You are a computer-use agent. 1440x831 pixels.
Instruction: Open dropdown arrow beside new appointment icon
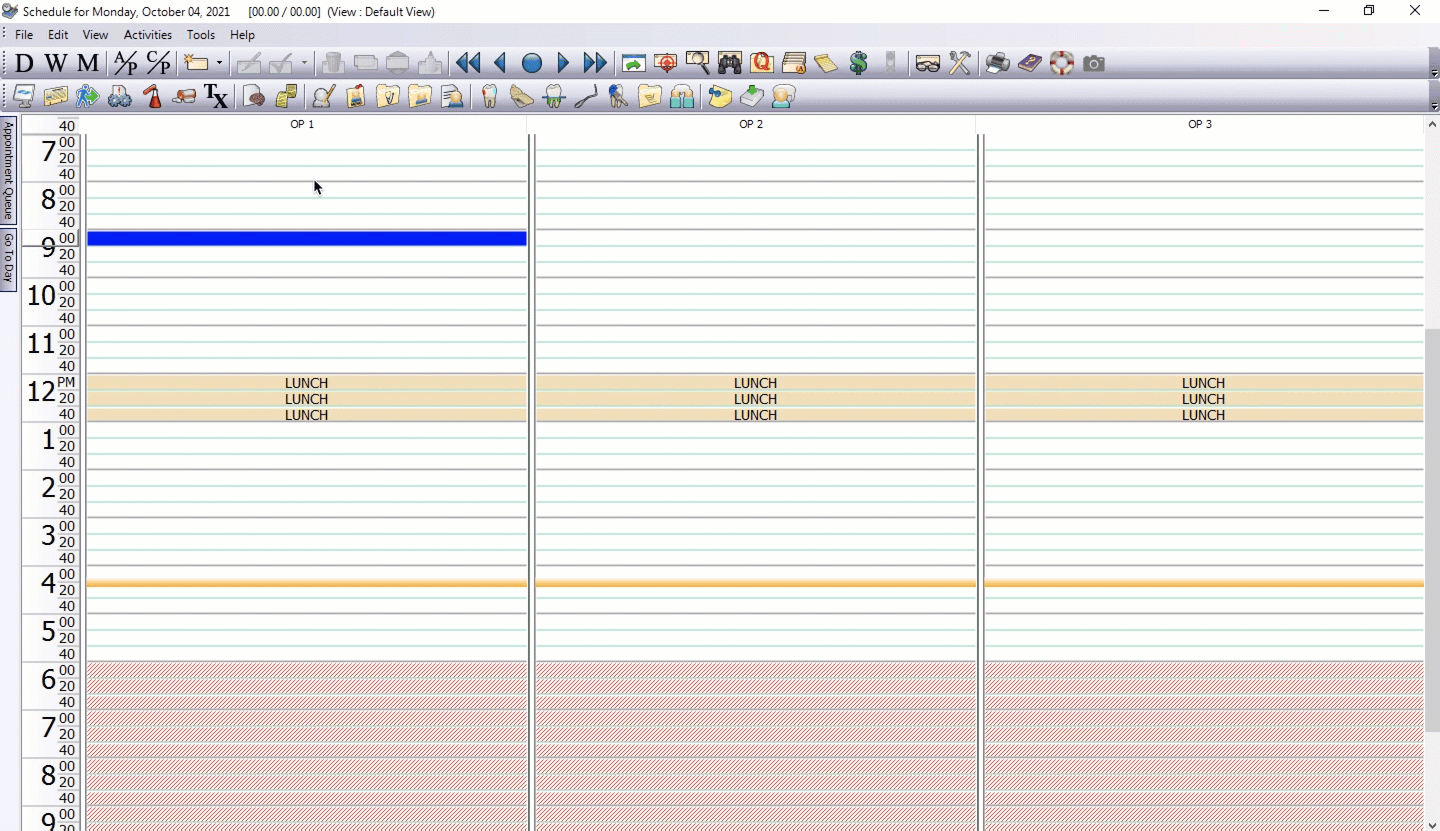pyautogui.click(x=219, y=64)
